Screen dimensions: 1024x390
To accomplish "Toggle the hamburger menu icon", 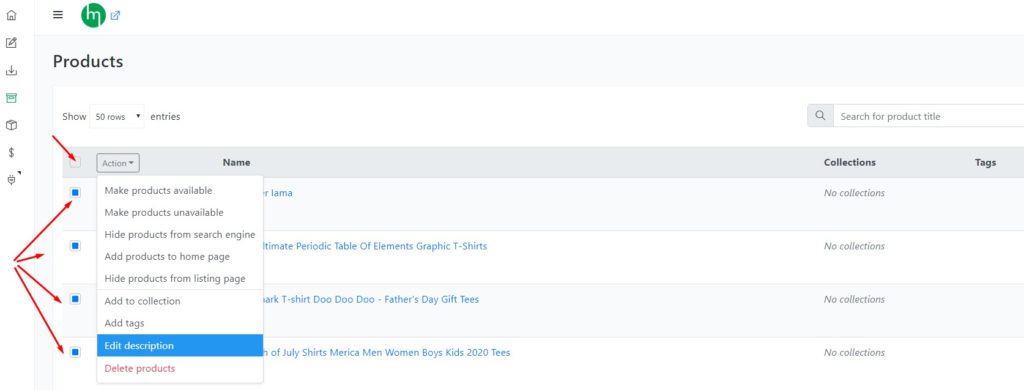I will 58,15.
